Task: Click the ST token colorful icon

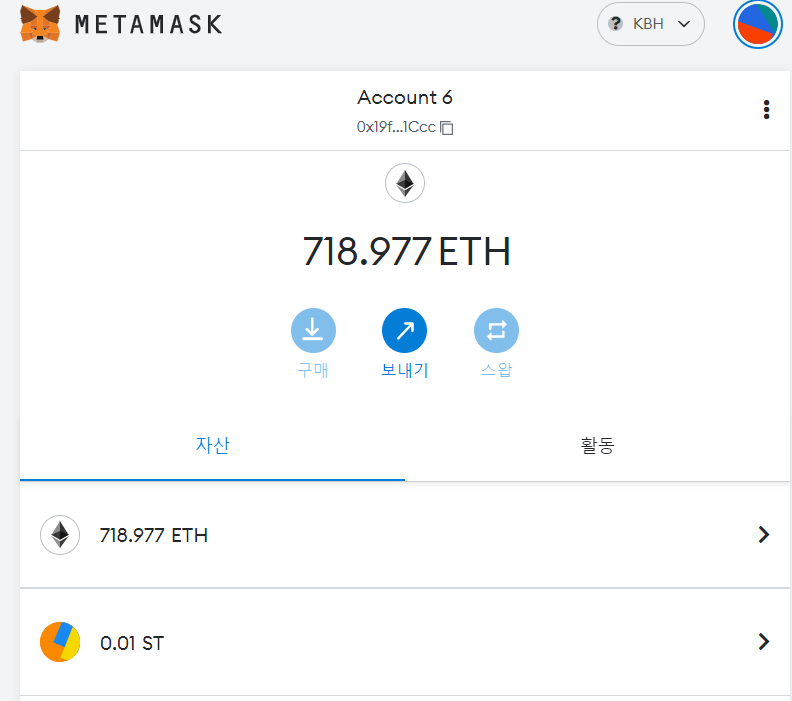Action: point(60,642)
